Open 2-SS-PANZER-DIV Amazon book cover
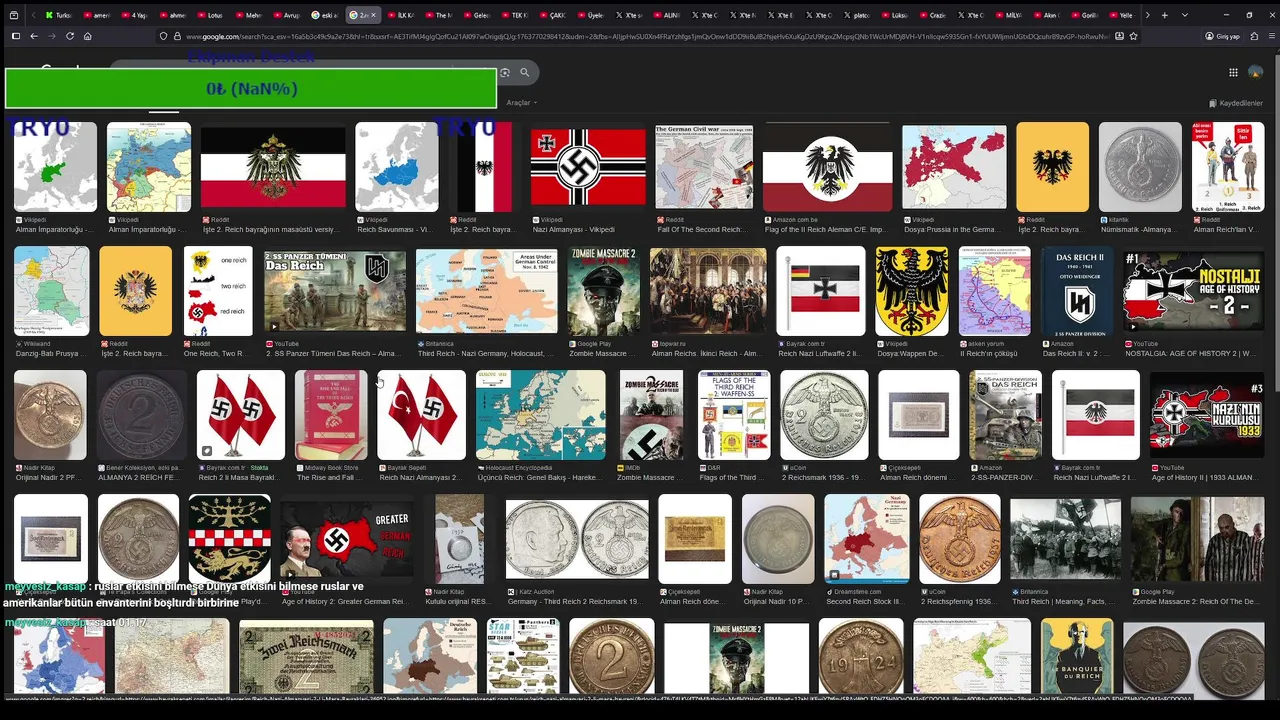The width and height of the screenshot is (1280, 720). coord(1005,415)
